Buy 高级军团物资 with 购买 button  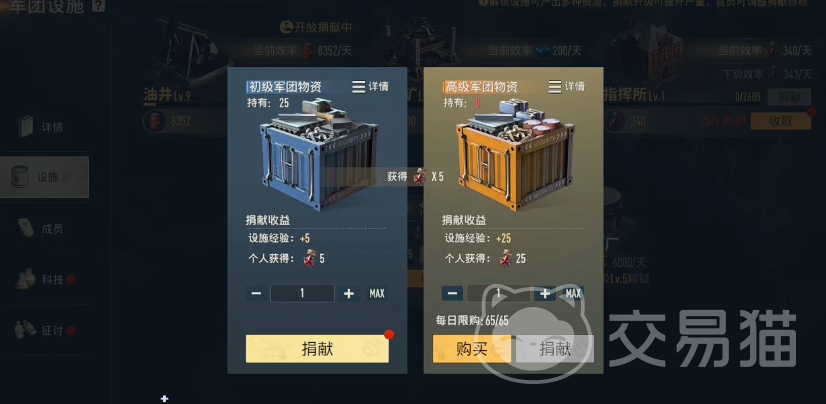point(472,349)
